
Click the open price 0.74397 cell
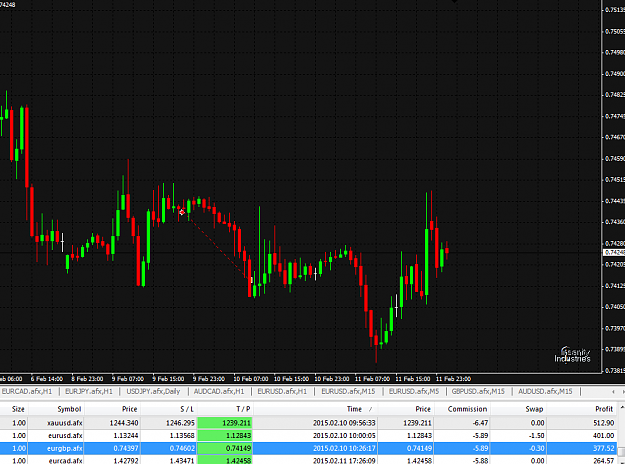[126, 448]
